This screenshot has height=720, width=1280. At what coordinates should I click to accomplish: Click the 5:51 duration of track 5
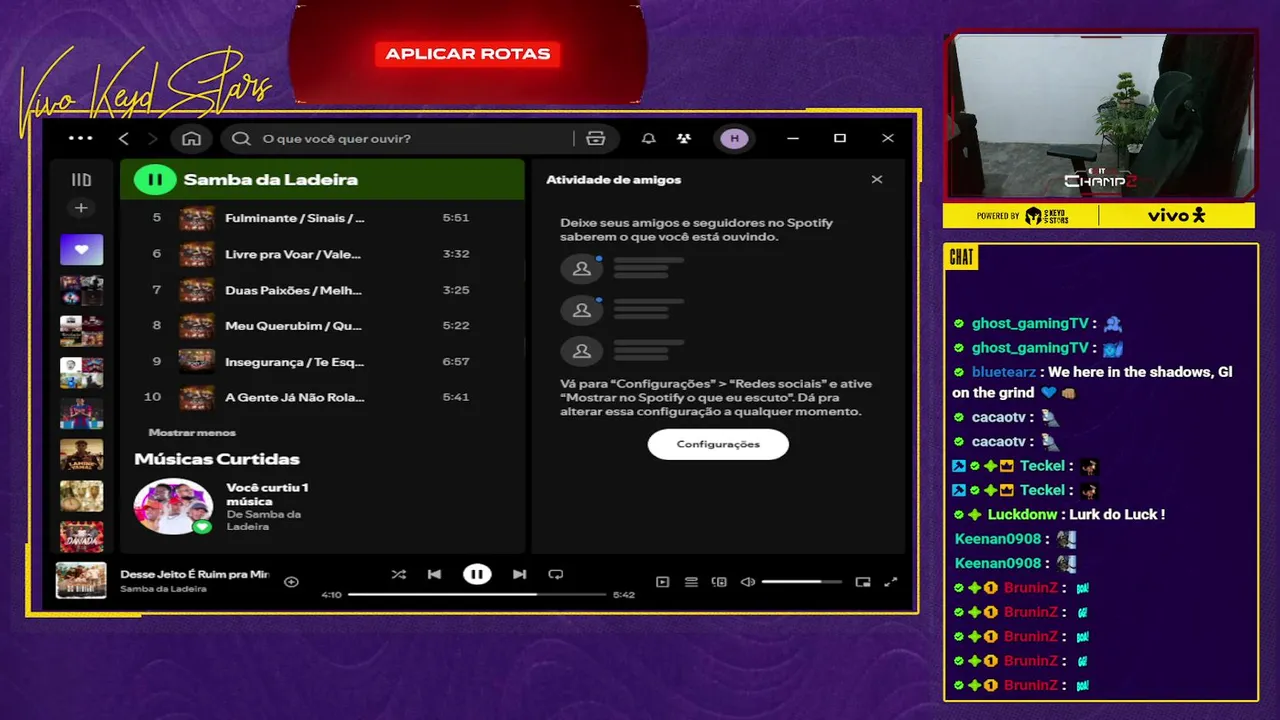[455, 218]
